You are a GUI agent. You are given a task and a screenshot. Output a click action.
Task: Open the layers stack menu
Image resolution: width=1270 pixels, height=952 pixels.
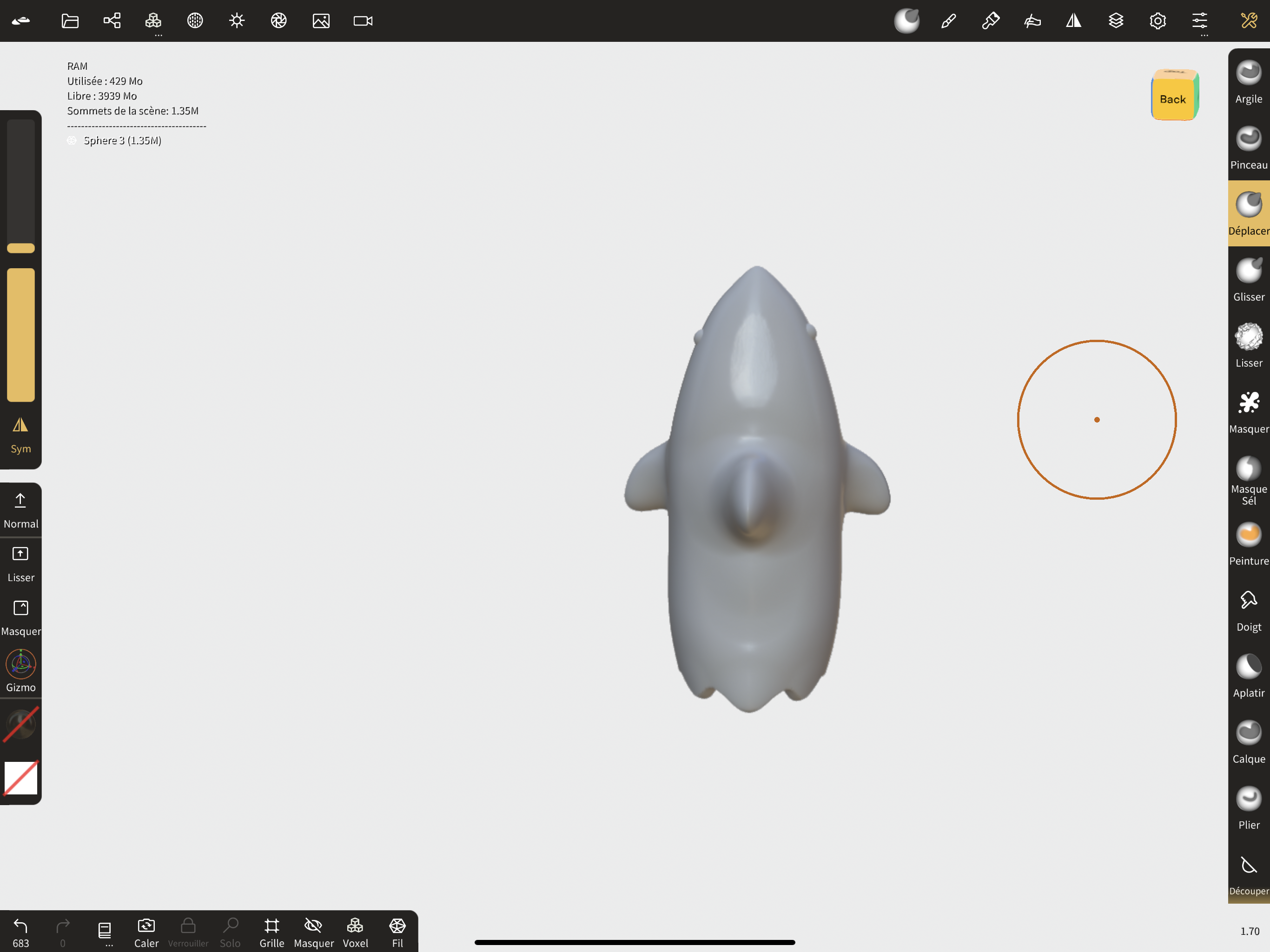click(1116, 21)
